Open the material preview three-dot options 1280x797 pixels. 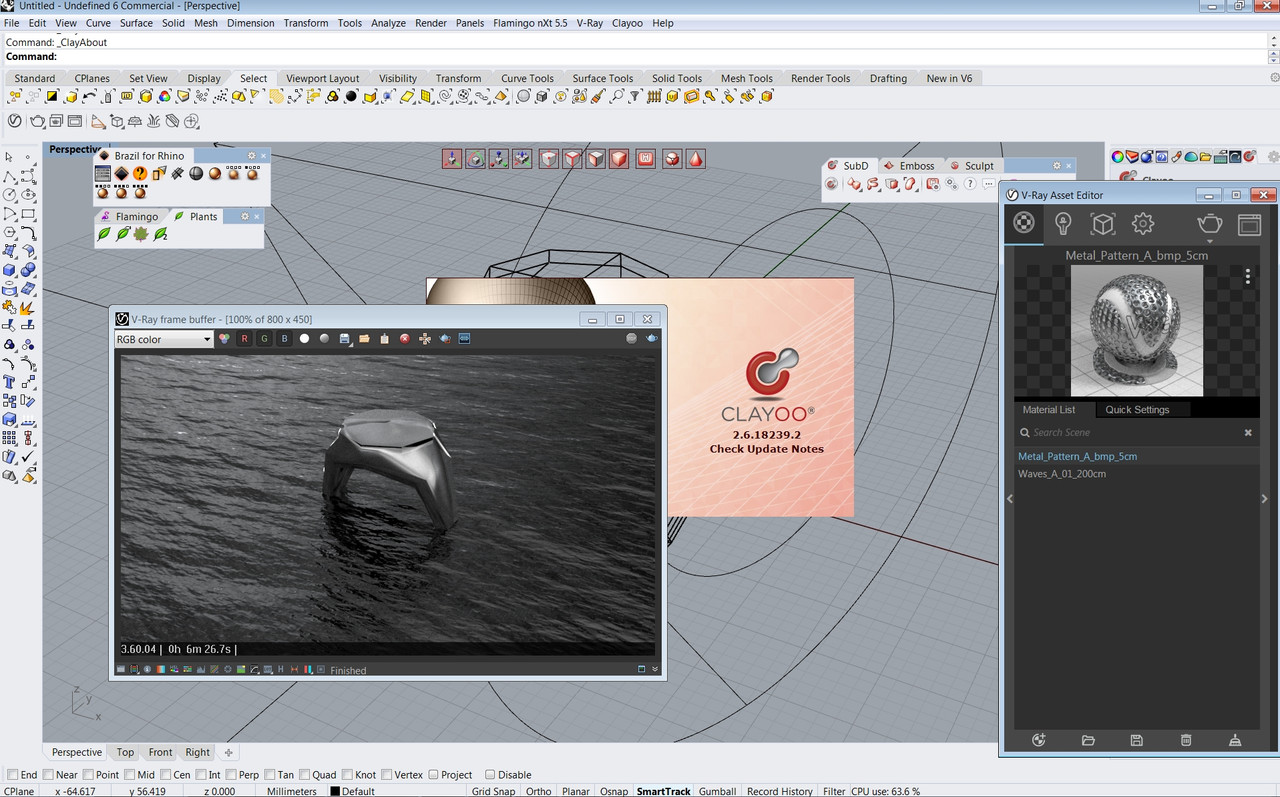pos(1248,277)
